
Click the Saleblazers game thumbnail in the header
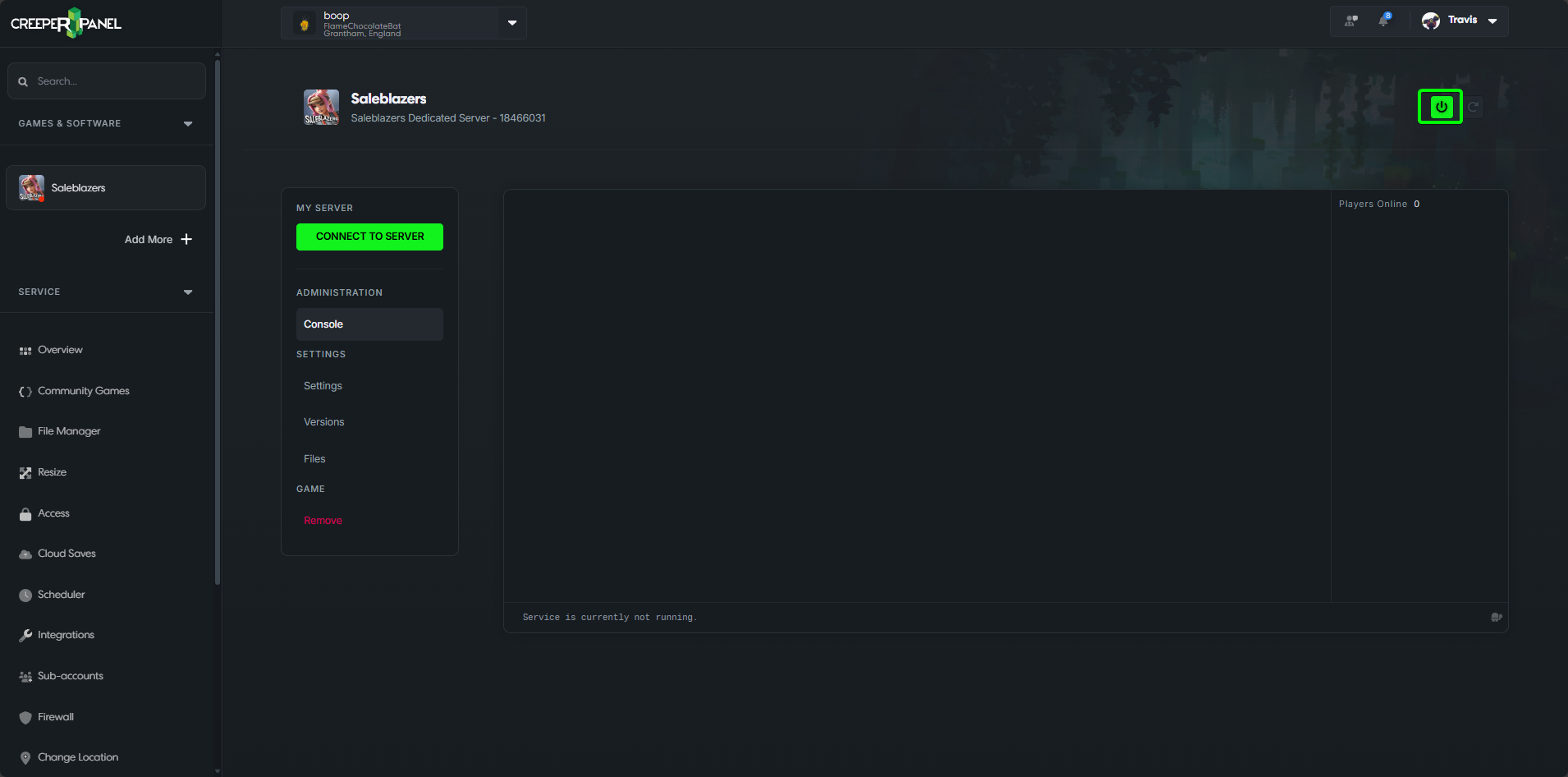pos(321,107)
